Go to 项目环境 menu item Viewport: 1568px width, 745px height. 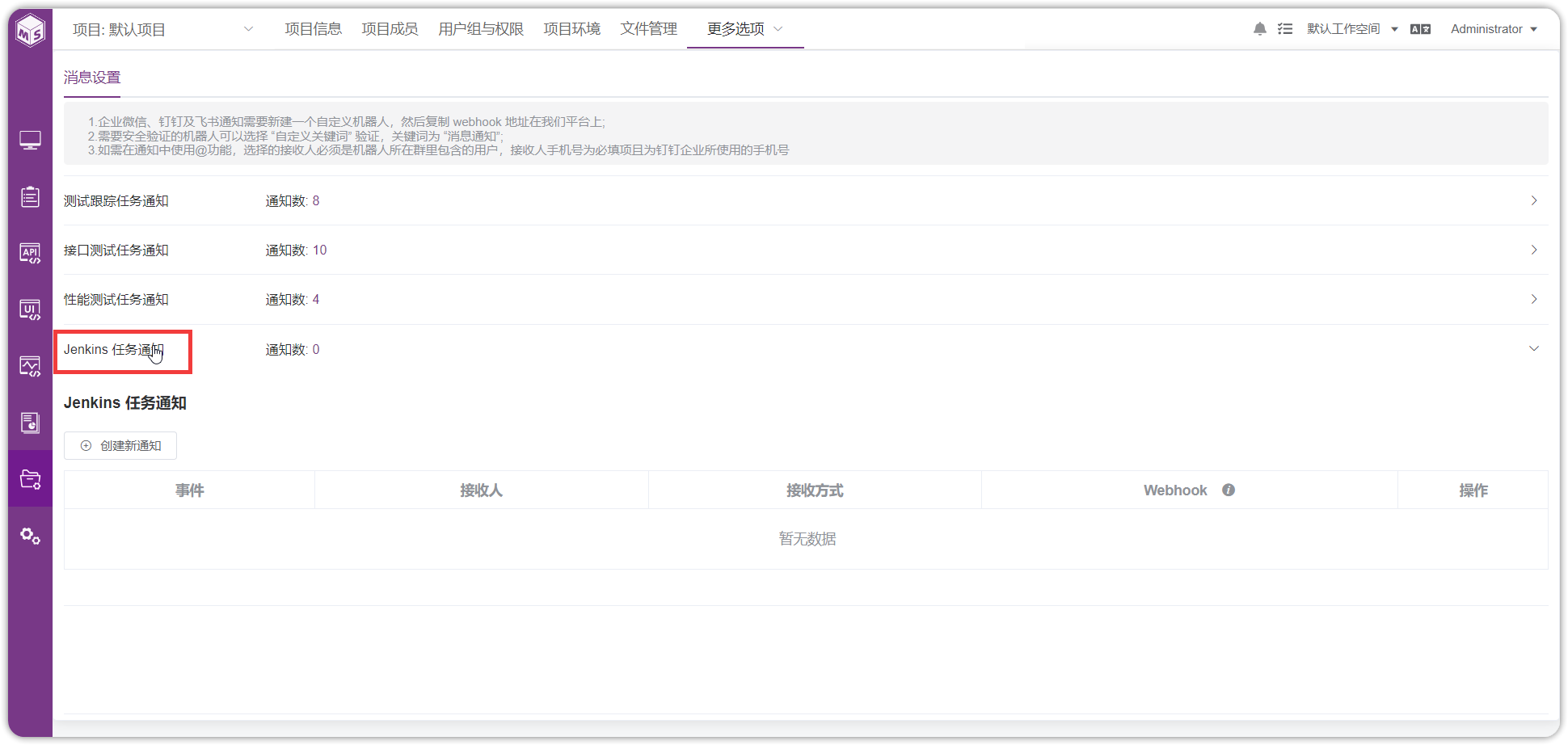pyautogui.click(x=571, y=29)
